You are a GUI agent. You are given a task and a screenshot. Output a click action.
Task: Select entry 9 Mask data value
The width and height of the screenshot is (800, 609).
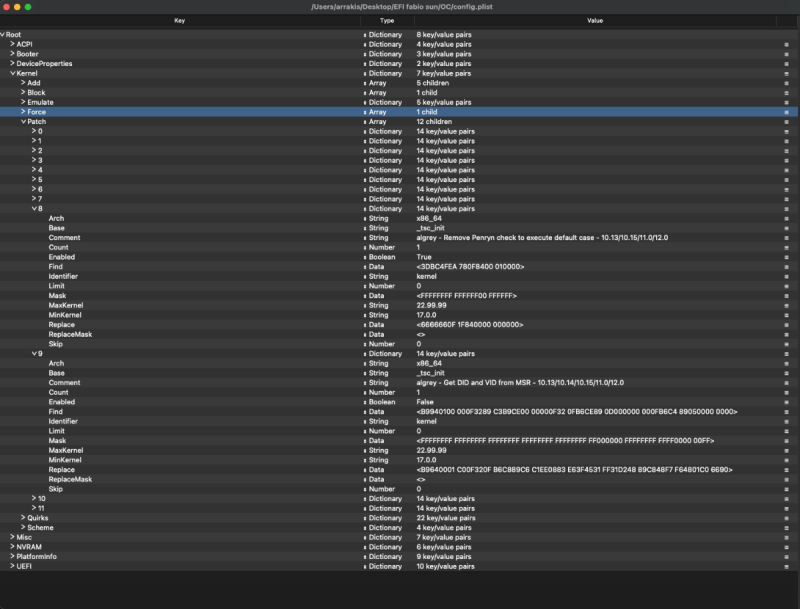565,441
